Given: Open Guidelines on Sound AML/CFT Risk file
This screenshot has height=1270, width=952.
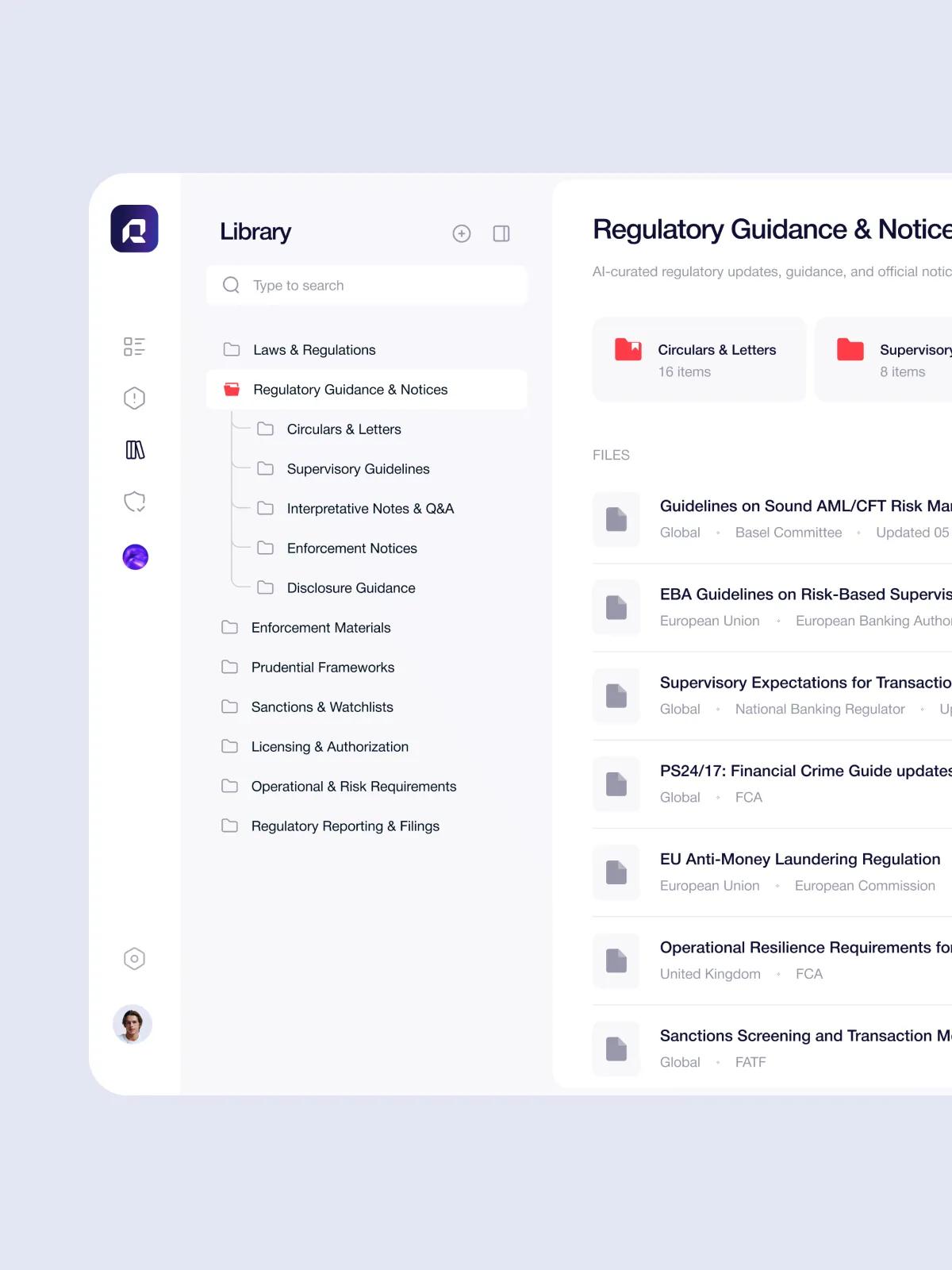Looking at the screenshot, I should tap(772, 519).
